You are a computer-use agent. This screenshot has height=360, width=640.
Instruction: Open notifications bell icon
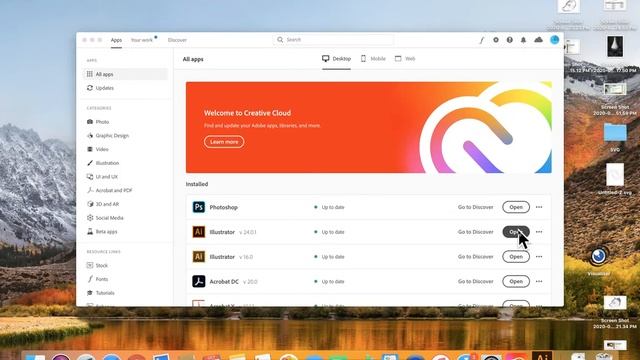pyautogui.click(x=523, y=40)
